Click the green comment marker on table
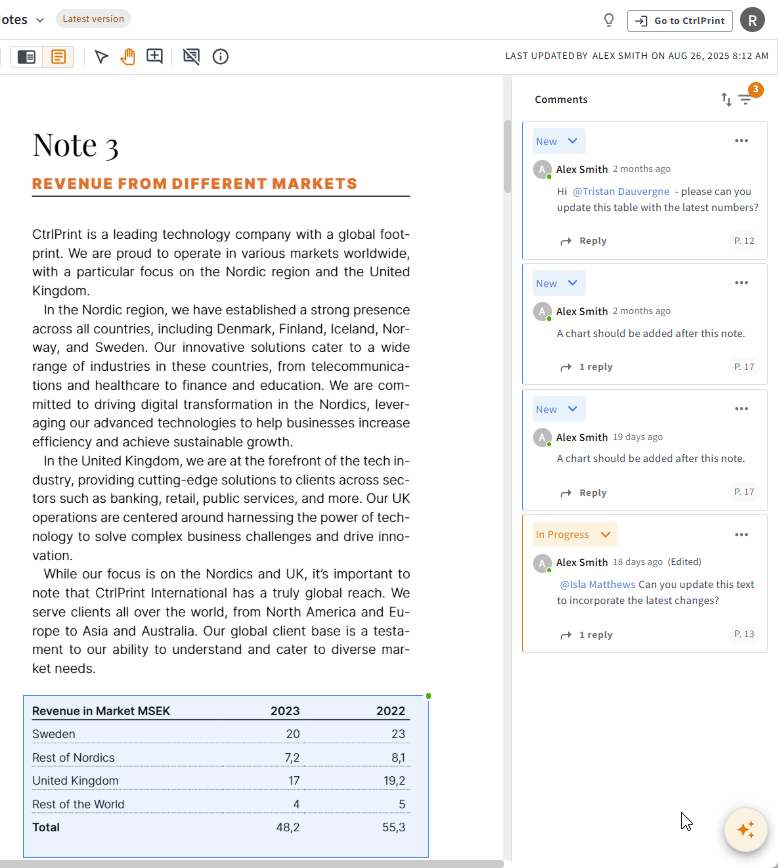The width and height of the screenshot is (778, 868). tap(428, 696)
